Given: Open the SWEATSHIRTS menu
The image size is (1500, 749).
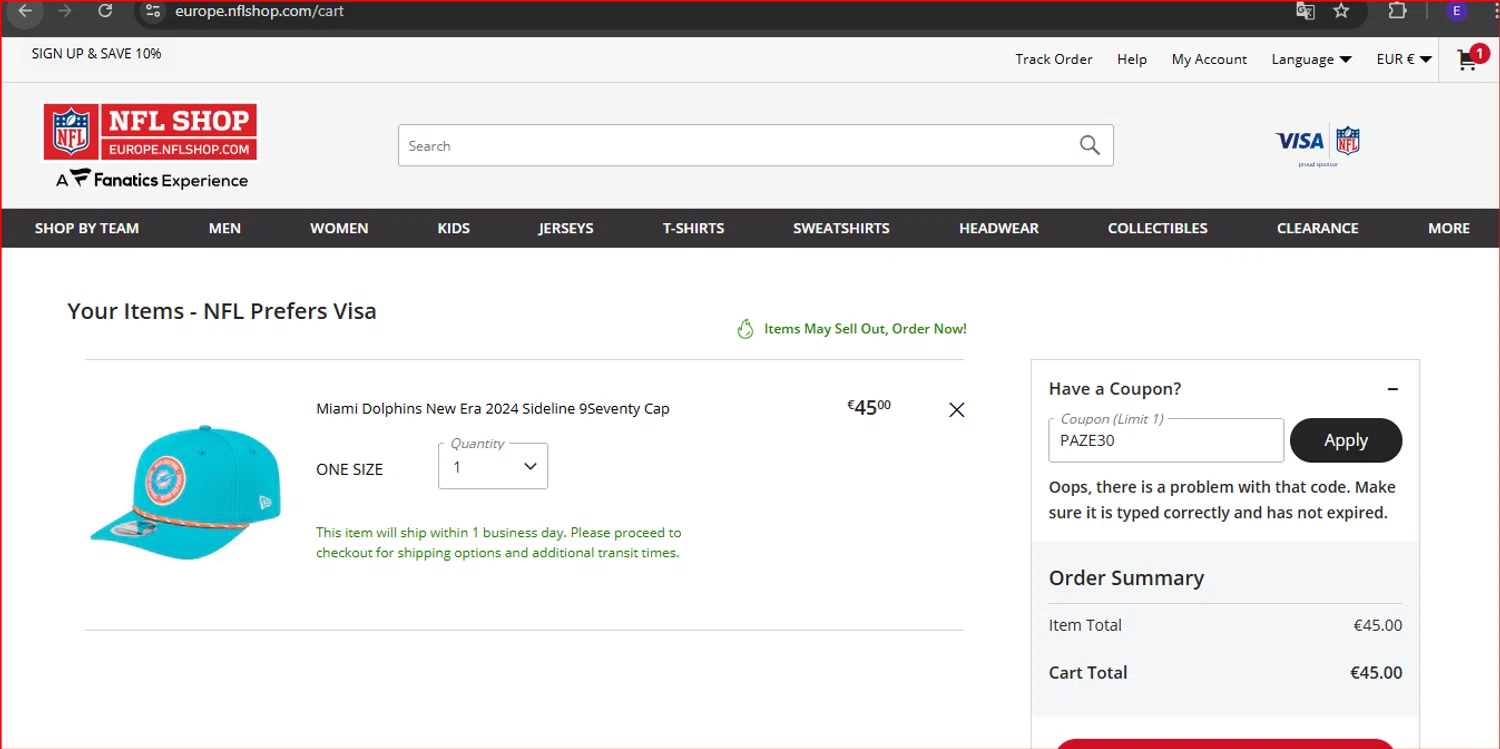Looking at the screenshot, I should [x=841, y=228].
